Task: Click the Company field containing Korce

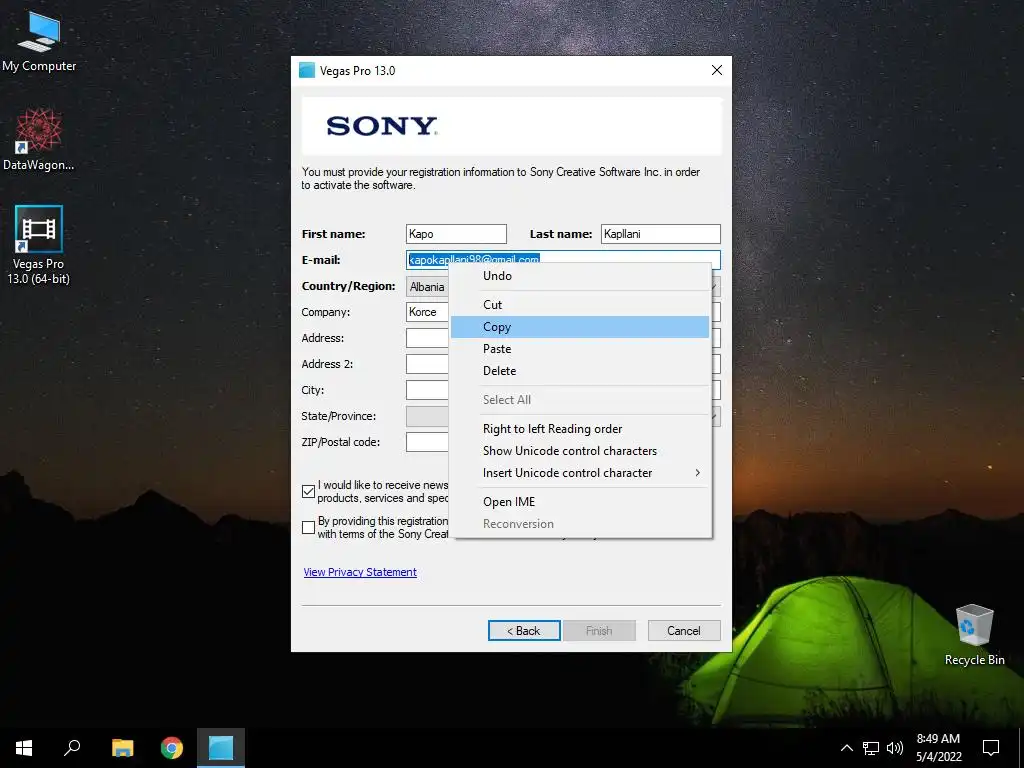Action: (428, 312)
